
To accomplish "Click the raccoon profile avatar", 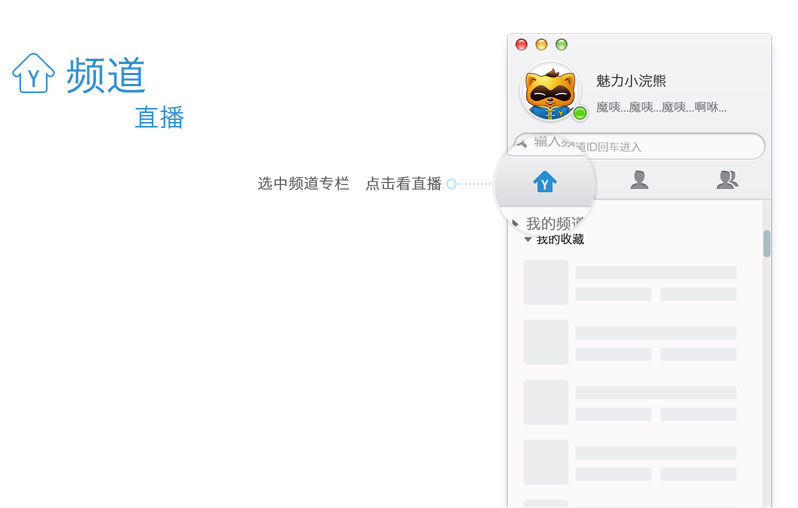I will tap(551, 92).
